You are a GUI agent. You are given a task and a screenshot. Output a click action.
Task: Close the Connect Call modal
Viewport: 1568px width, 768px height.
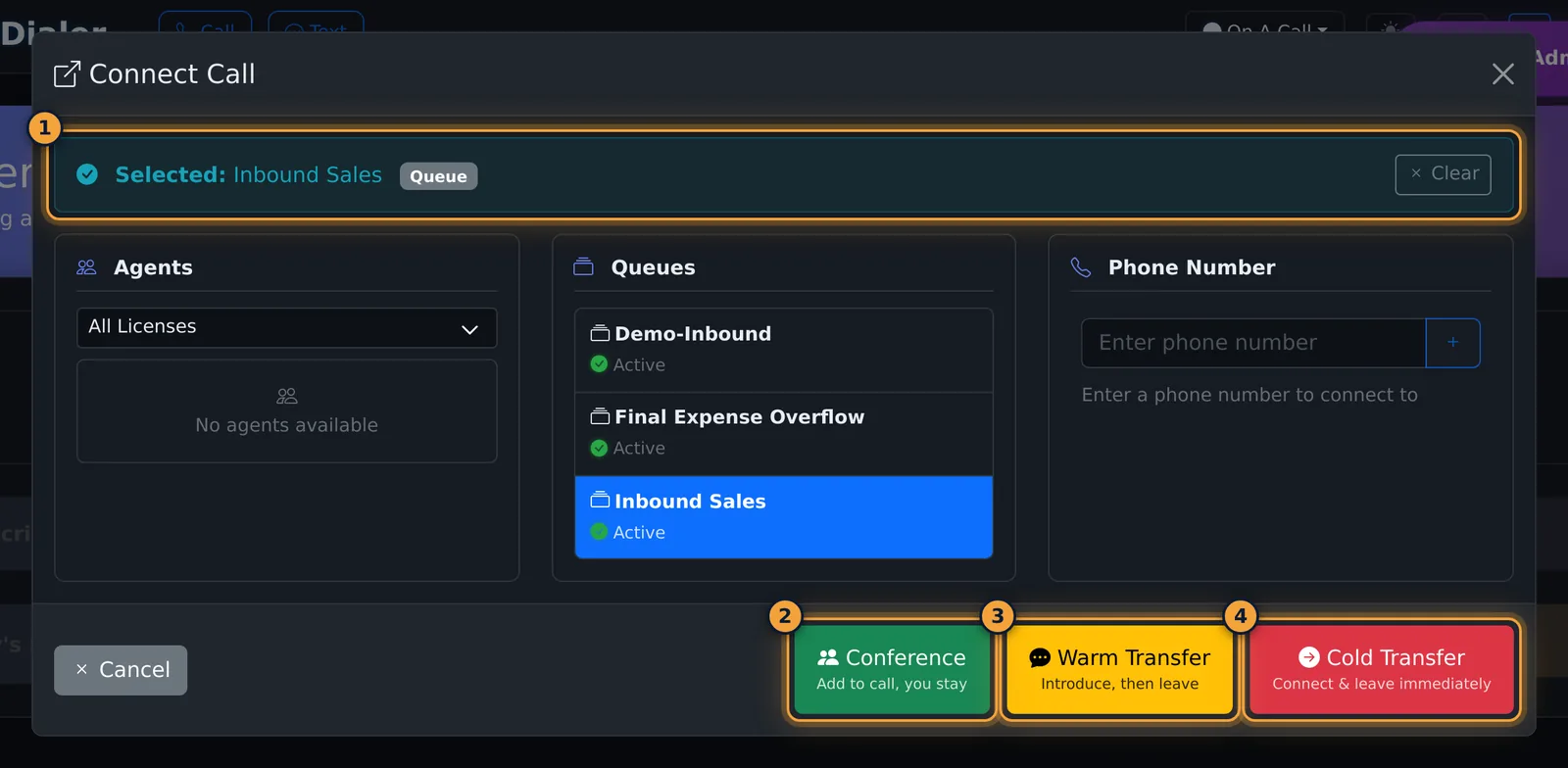(x=1502, y=74)
